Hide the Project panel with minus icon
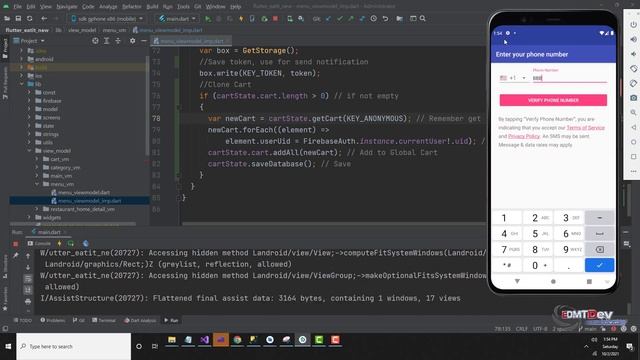Screen dimensions: 640x360 click(144, 41)
